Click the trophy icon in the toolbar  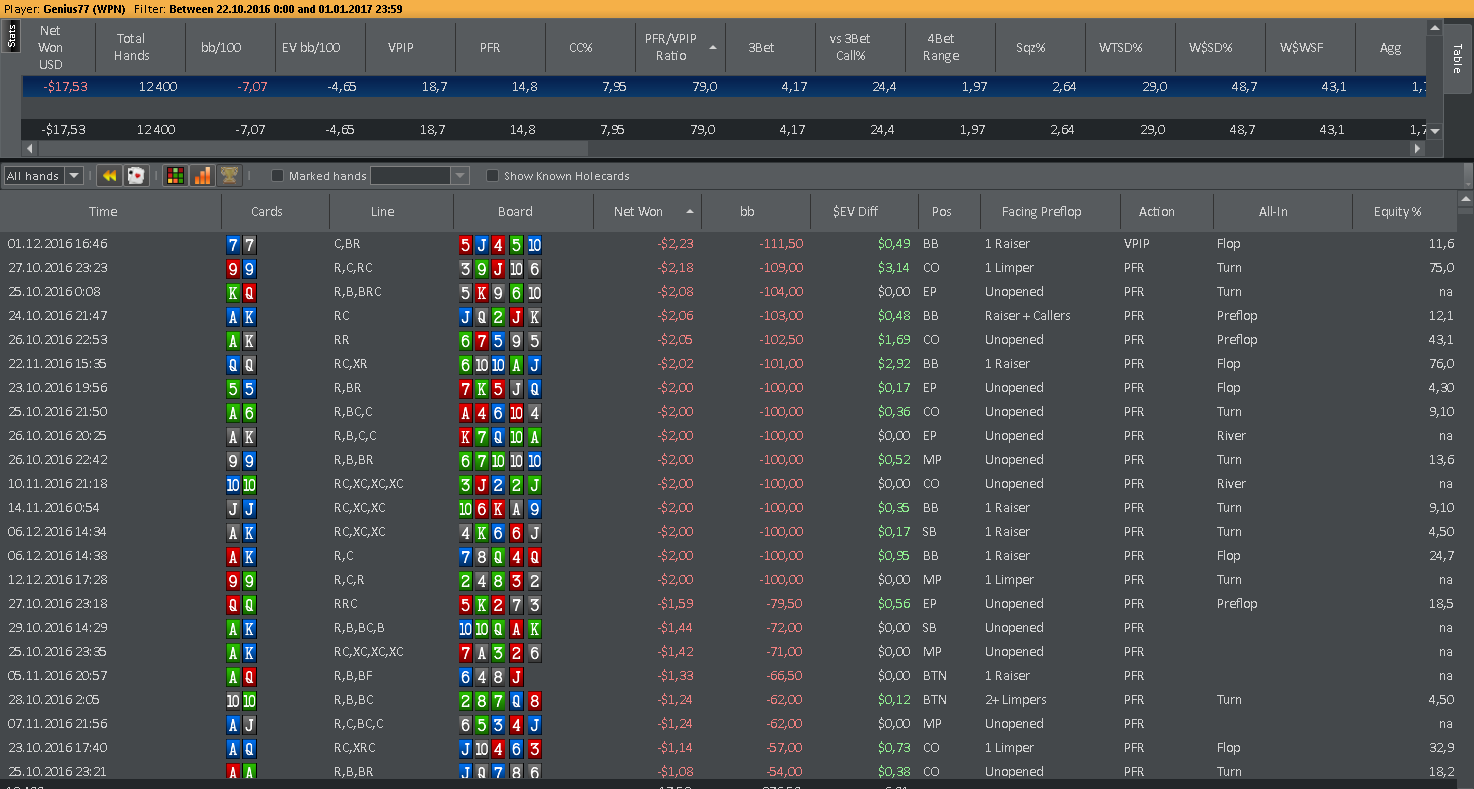coord(230,176)
